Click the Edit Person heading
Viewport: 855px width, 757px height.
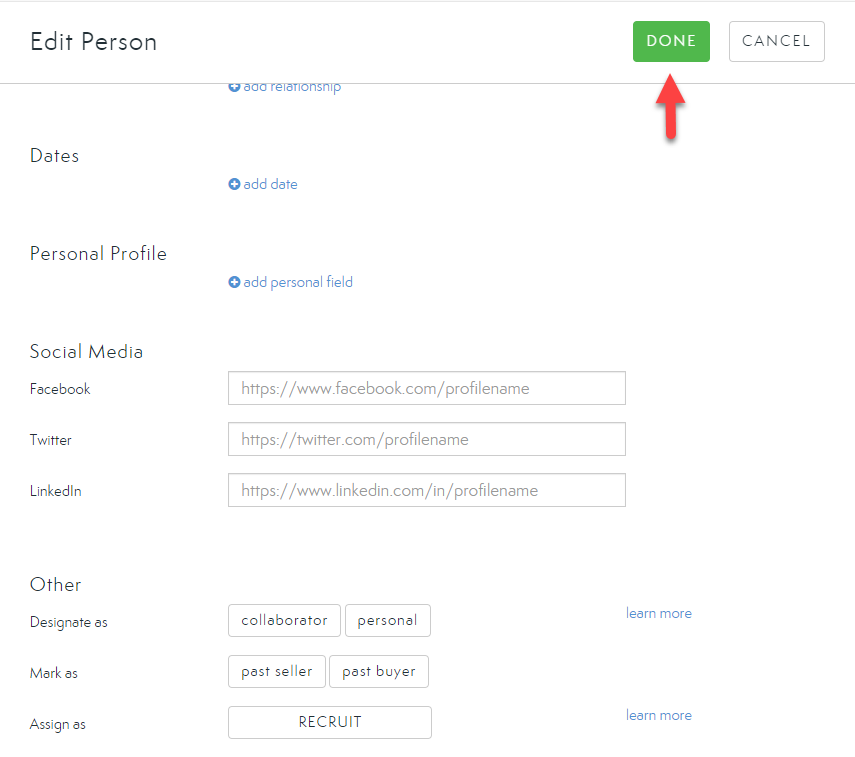(x=93, y=42)
